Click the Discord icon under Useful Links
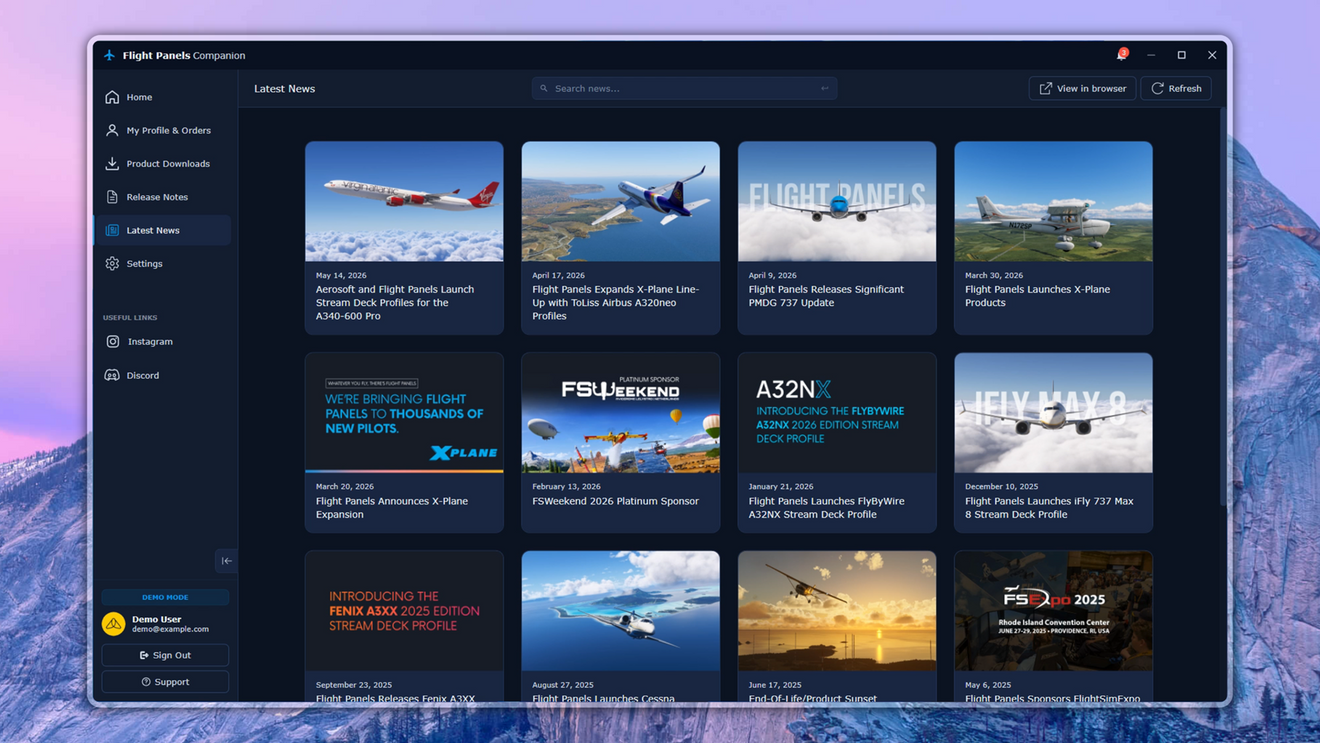Screen dimensions: 1320x743 112,375
